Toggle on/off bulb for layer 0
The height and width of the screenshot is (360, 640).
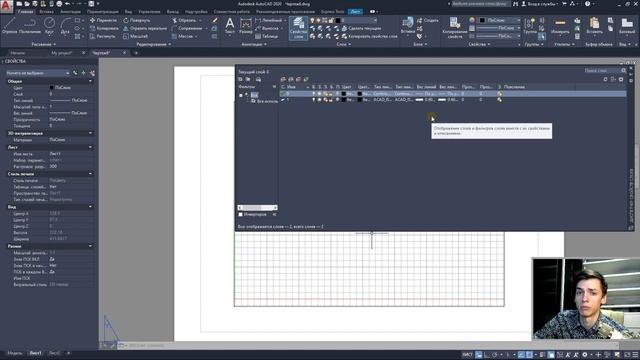click(x=313, y=93)
